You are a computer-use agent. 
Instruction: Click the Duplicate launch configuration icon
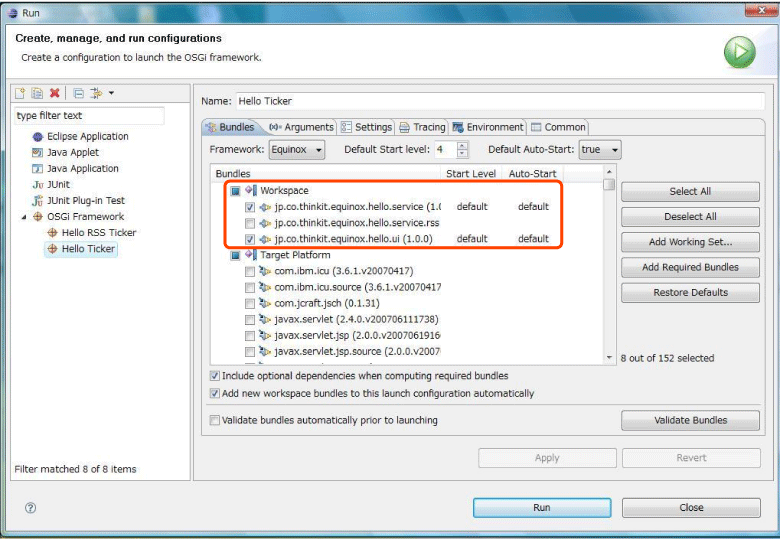[37, 93]
